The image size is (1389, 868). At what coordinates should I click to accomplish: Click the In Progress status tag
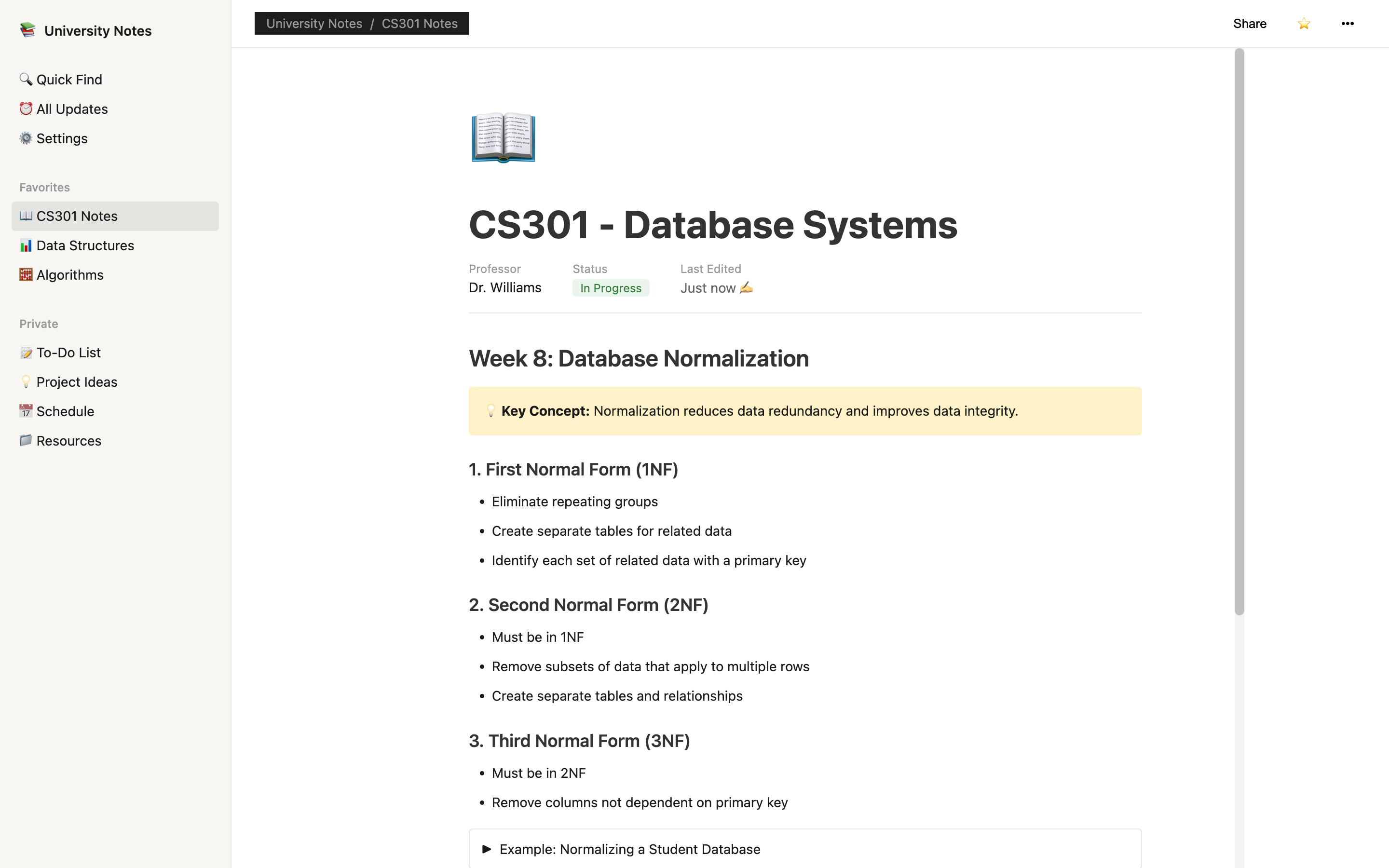coord(610,288)
